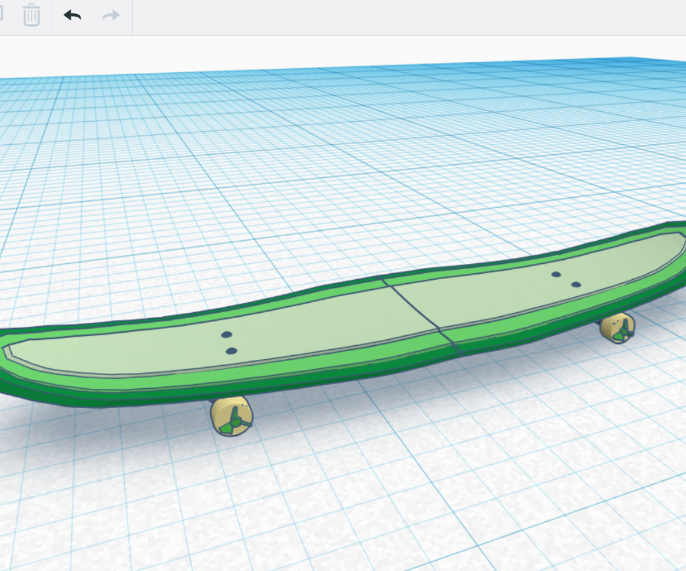Image resolution: width=686 pixels, height=571 pixels.
Task: Click the redo arrow icon
Action: click(111, 16)
